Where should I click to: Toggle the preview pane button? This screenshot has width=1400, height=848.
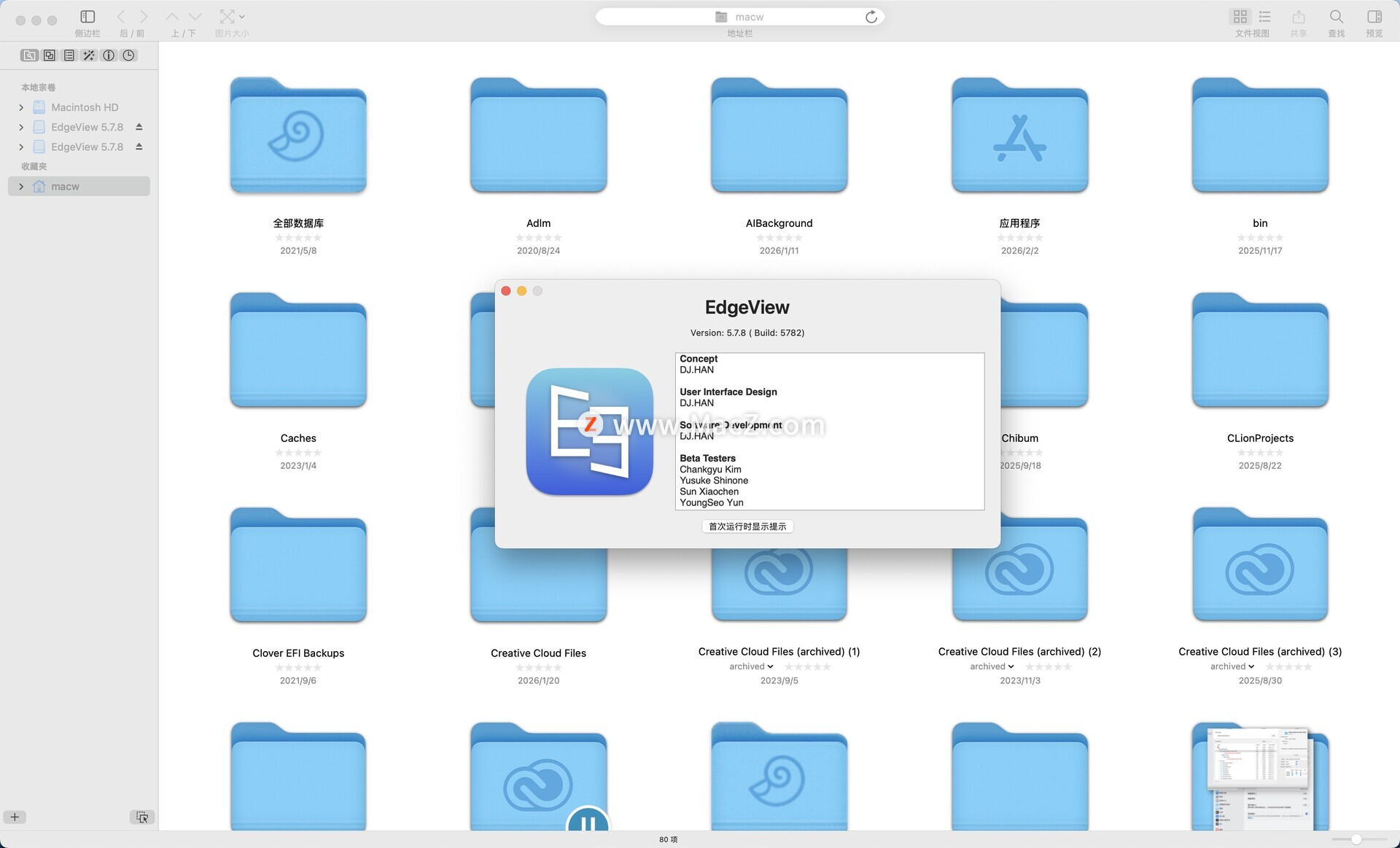coord(1374,16)
